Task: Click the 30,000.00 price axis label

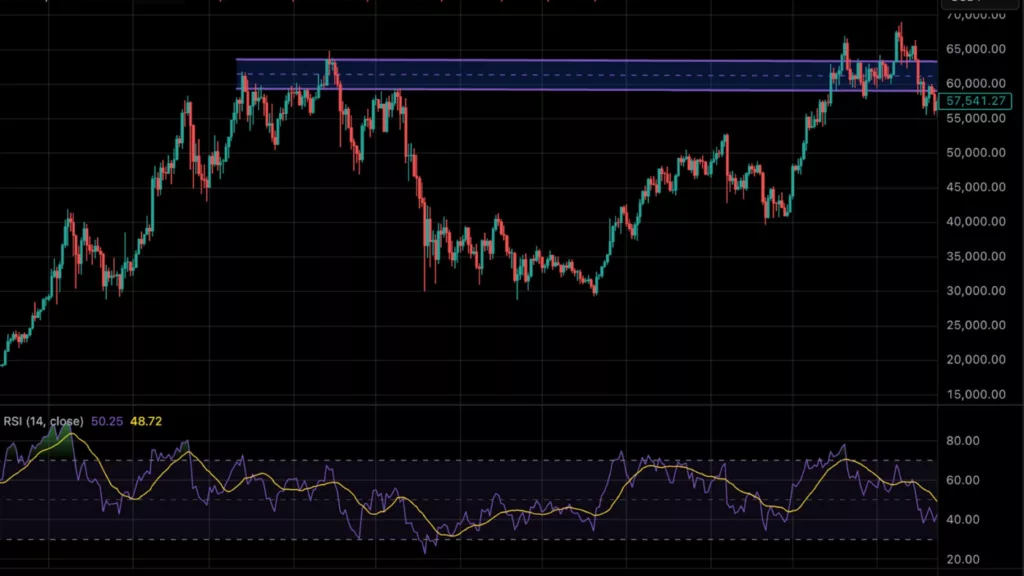Action: 975,289
